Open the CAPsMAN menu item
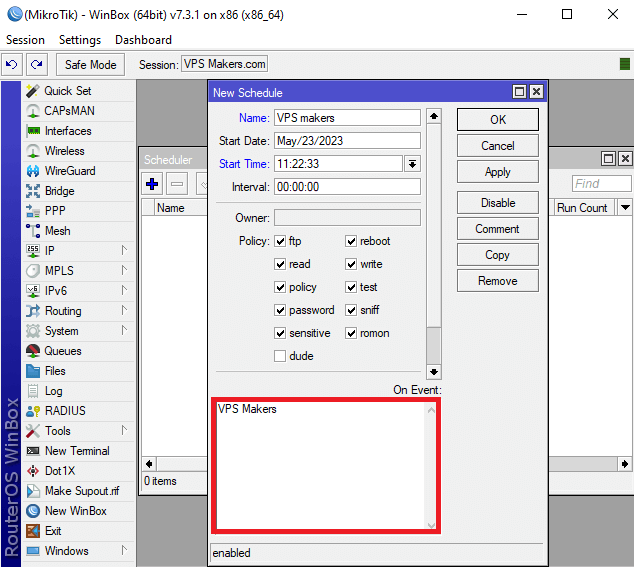Image resolution: width=634 pixels, height=567 pixels. click(x=79, y=111)
